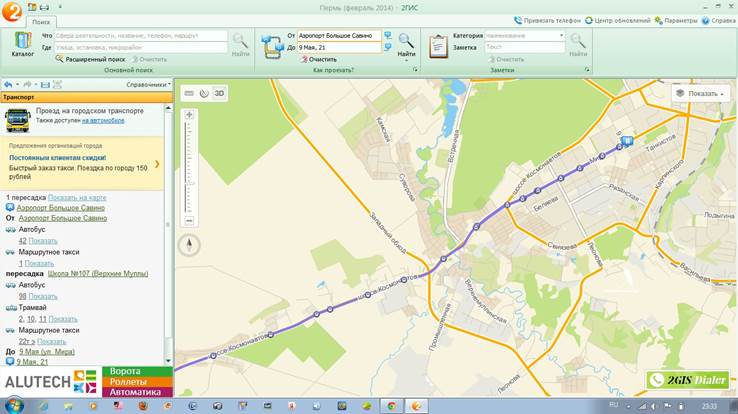Click Показать link next to bus 42
The image size is (738, 414).
point(43,241)
